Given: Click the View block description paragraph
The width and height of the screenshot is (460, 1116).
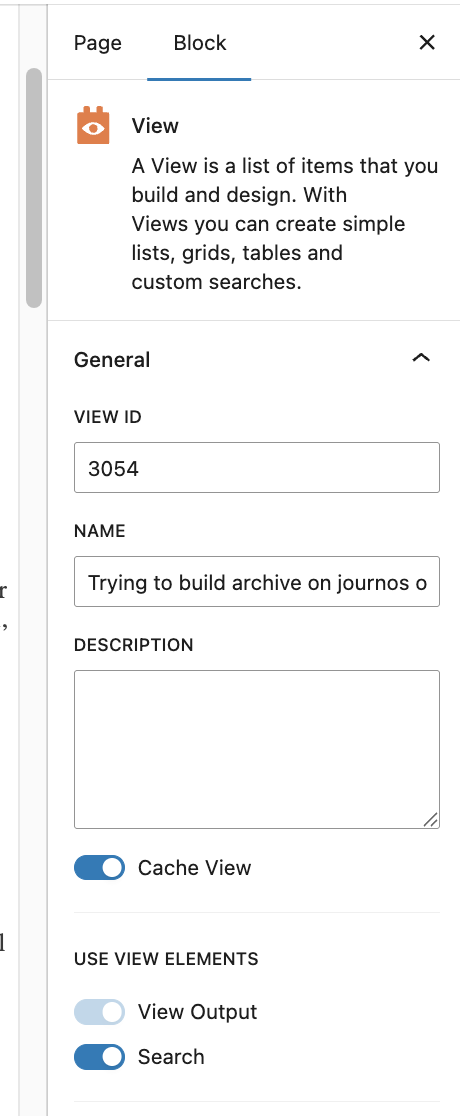Looking at the screenshot, I should (285, 224).
